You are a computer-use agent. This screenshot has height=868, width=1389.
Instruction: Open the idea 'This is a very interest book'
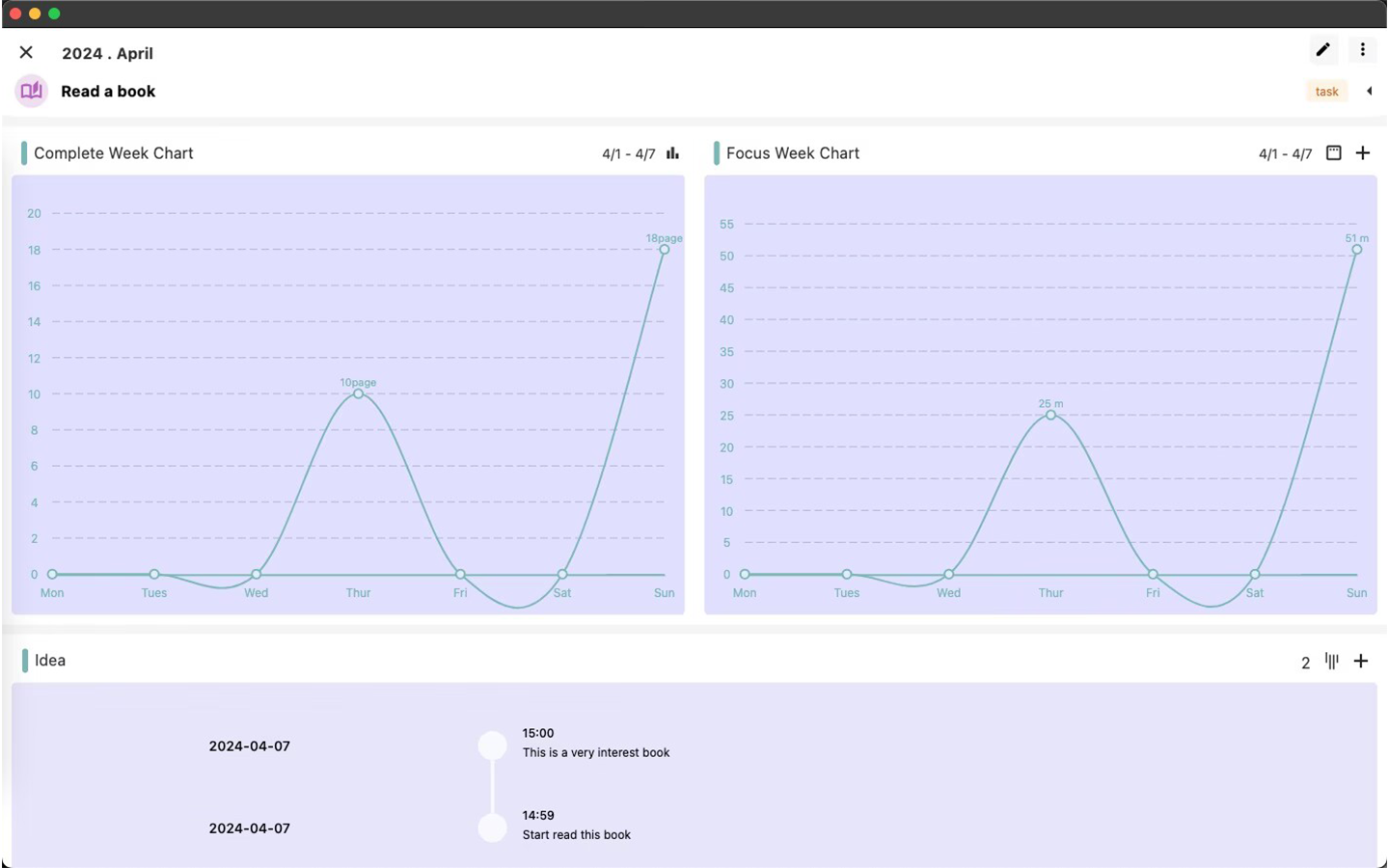click(596, 752)
